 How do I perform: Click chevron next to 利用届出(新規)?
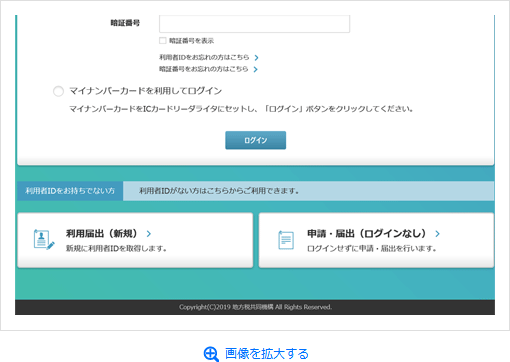(x=149, y=234)
